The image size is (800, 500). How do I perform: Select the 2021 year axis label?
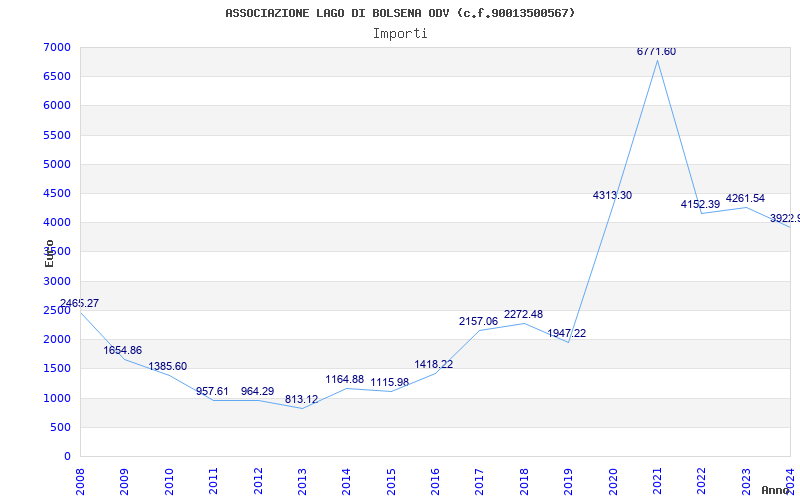(x=657, y=482)
